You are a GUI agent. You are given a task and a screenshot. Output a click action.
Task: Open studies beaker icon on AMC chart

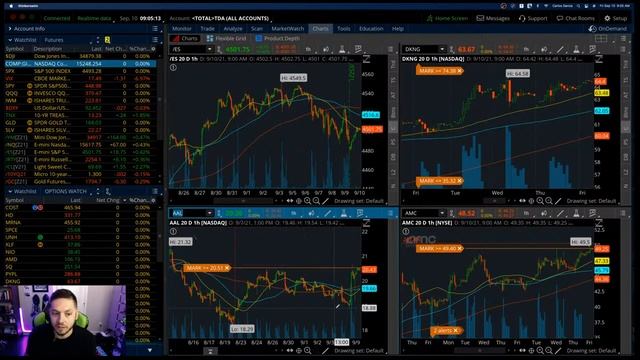[x=576, y=213]
